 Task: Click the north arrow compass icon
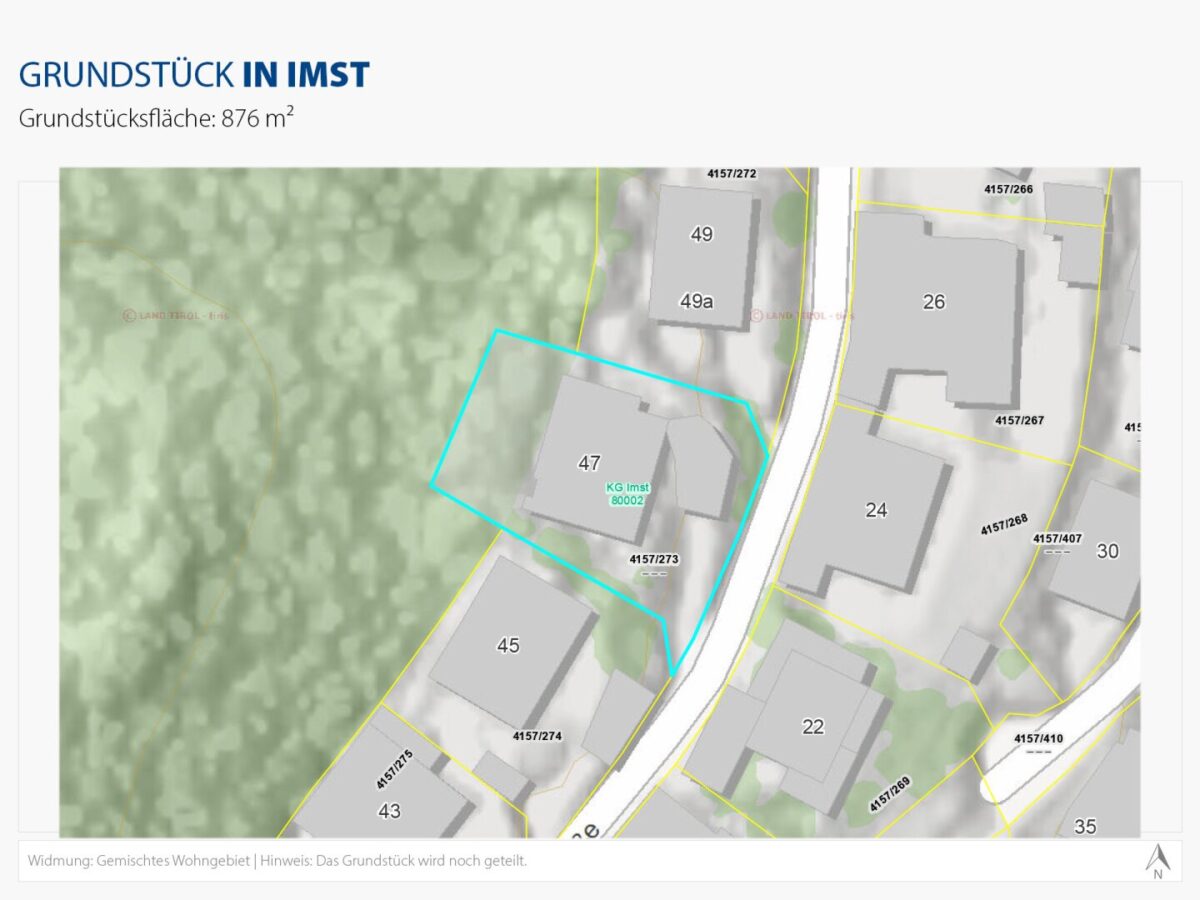(1158, 861)
